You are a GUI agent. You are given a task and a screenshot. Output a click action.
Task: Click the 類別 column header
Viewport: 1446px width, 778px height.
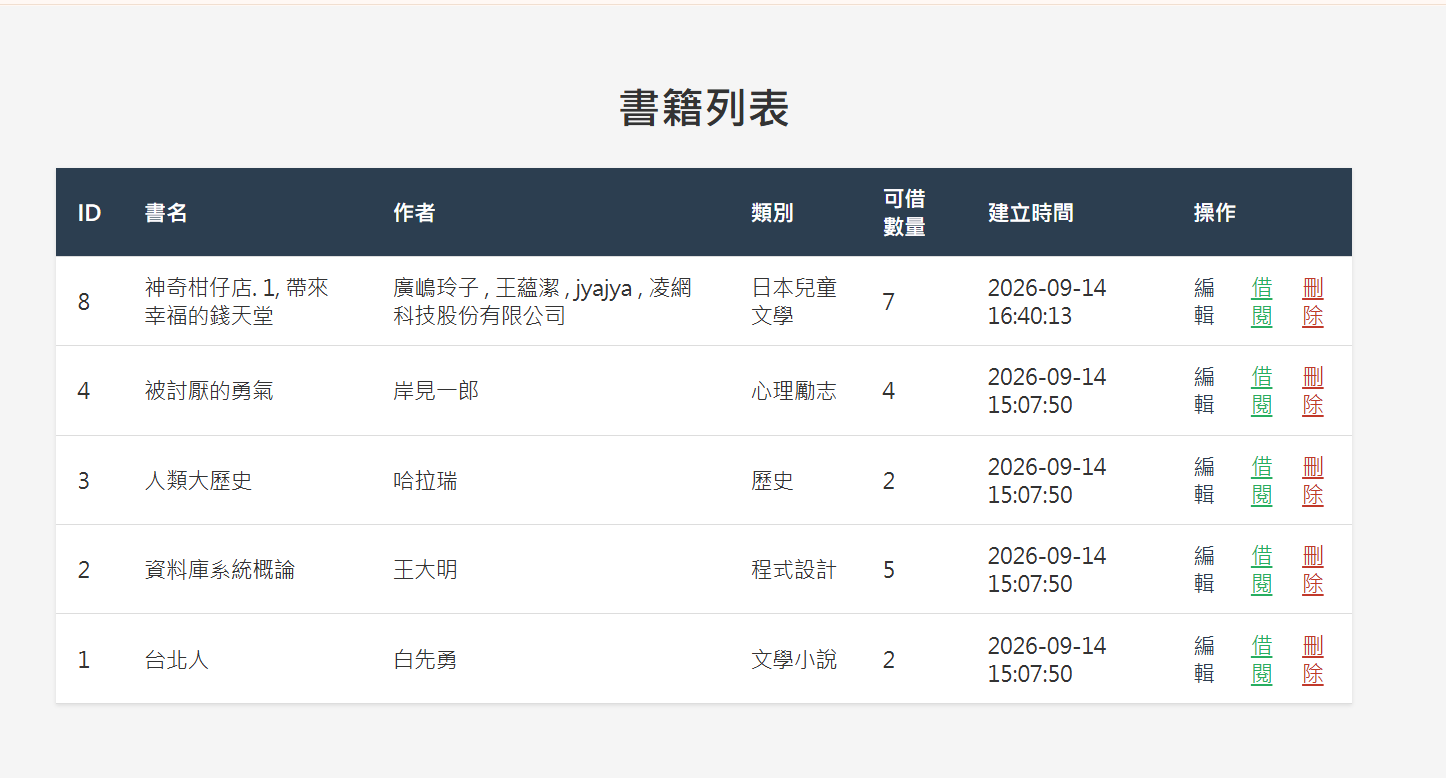[x=773, y=213]
